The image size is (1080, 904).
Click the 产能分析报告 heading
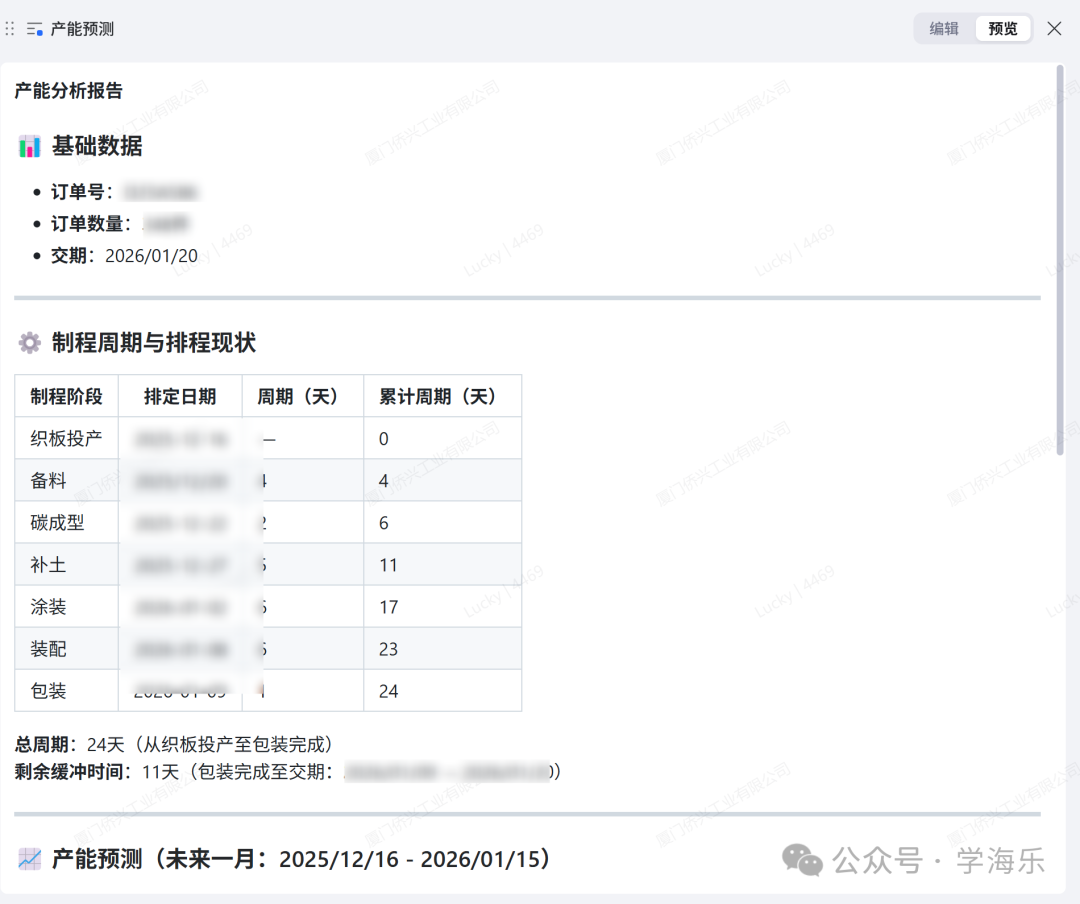point(69,90)
